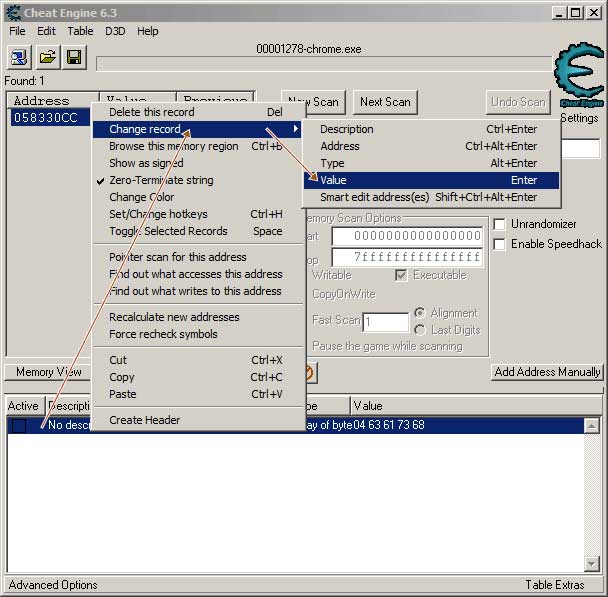608x597 pixels.
Task: Choose Show as signed
Action: (197, 163)
